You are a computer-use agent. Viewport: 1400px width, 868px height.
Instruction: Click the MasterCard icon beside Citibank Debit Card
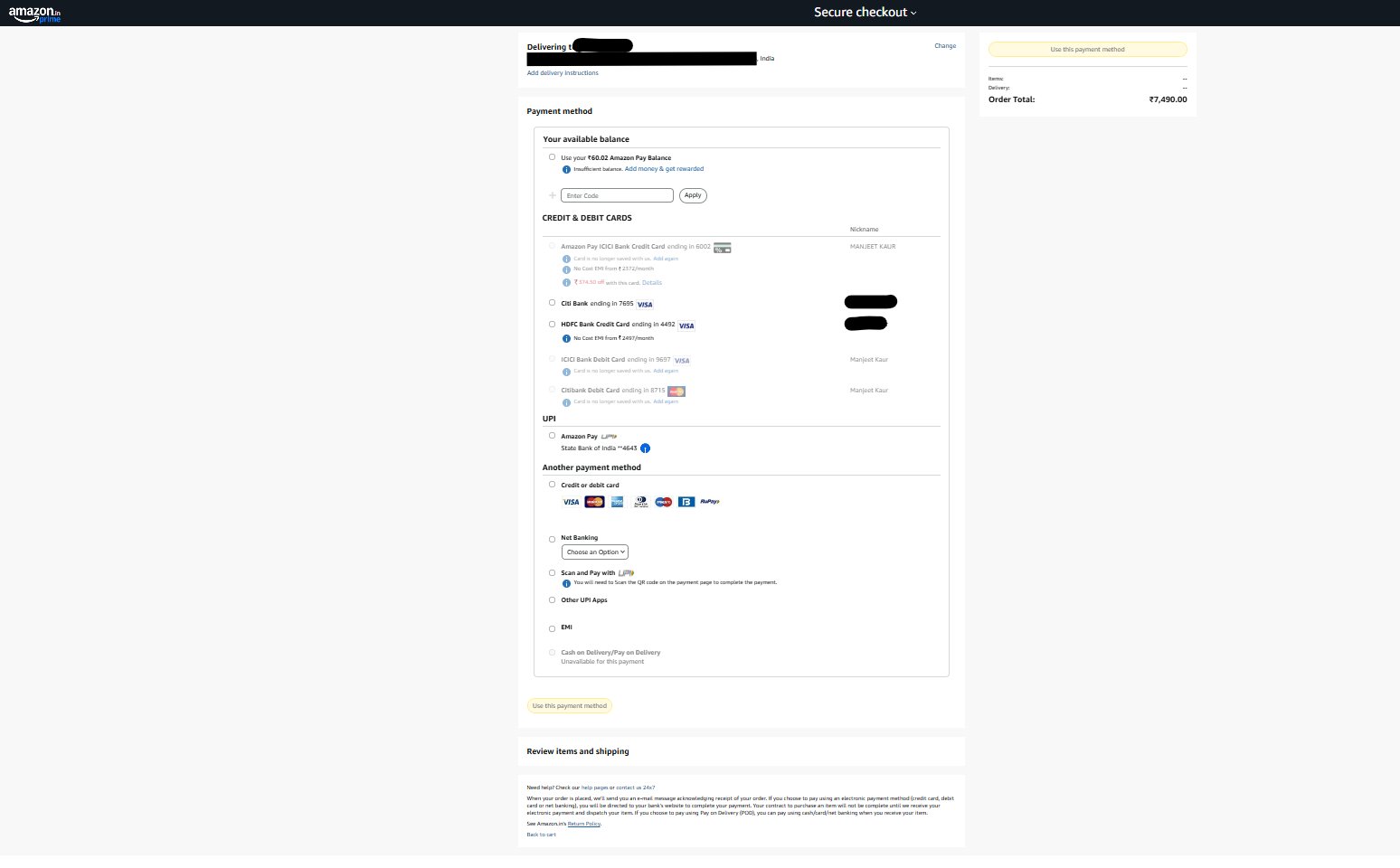pos(676,391)
